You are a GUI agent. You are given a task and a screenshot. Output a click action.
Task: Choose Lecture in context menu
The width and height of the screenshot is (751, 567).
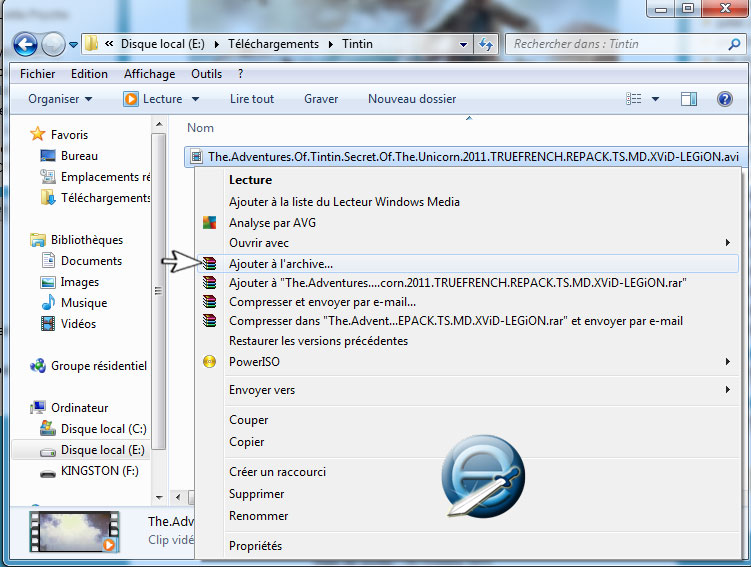(467, 180)
